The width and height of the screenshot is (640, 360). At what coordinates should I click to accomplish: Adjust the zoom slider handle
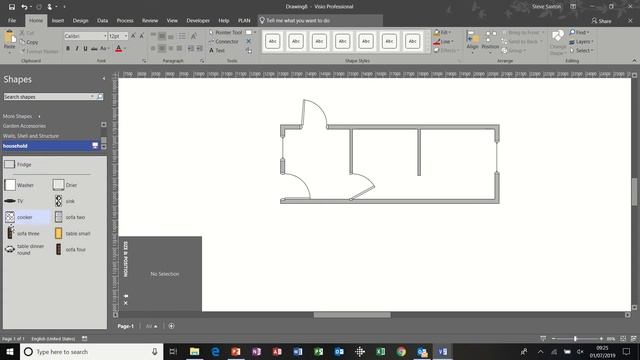point(575,339)
